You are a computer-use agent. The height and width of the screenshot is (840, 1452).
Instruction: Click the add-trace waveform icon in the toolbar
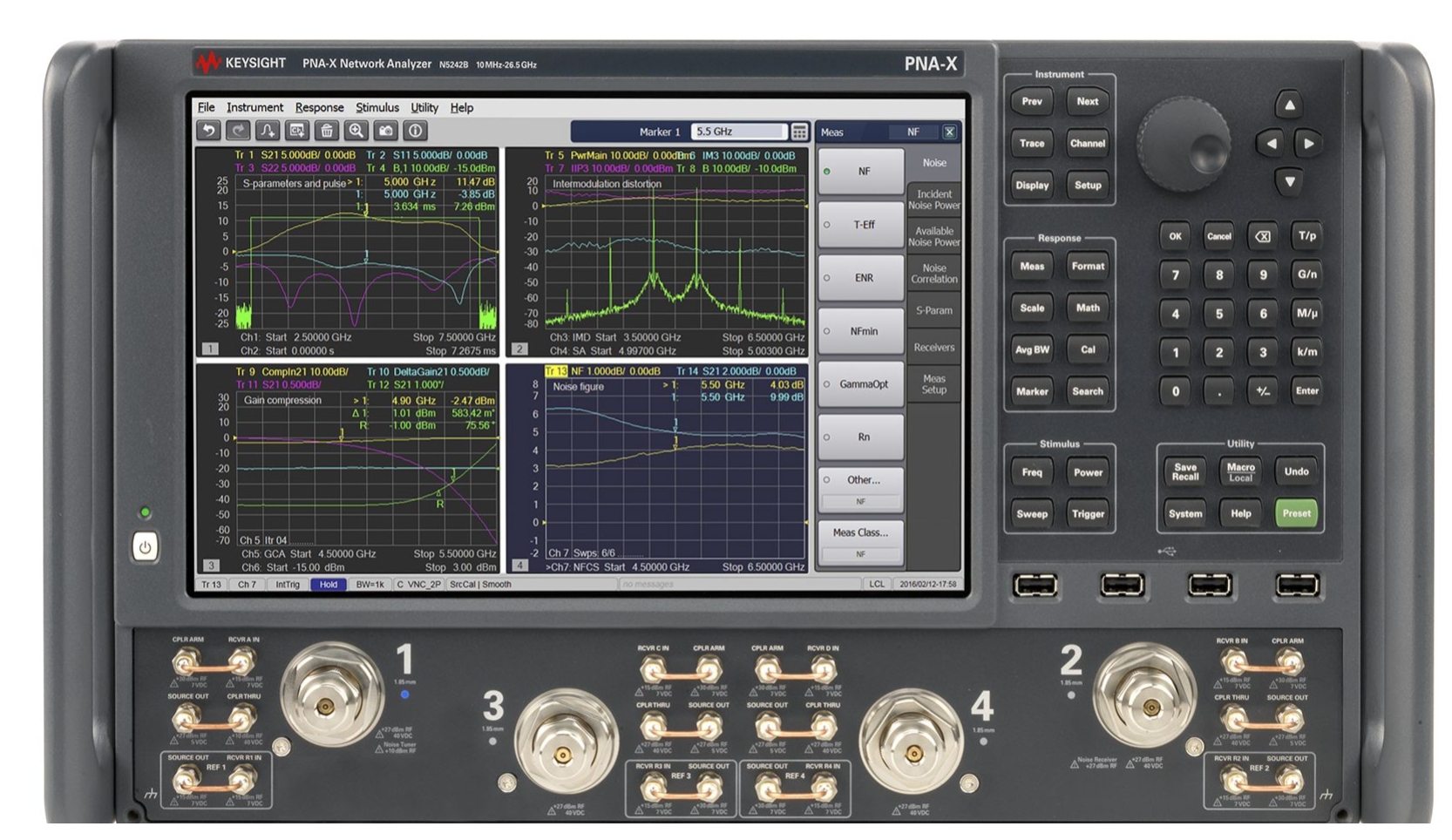click(268, 131)
